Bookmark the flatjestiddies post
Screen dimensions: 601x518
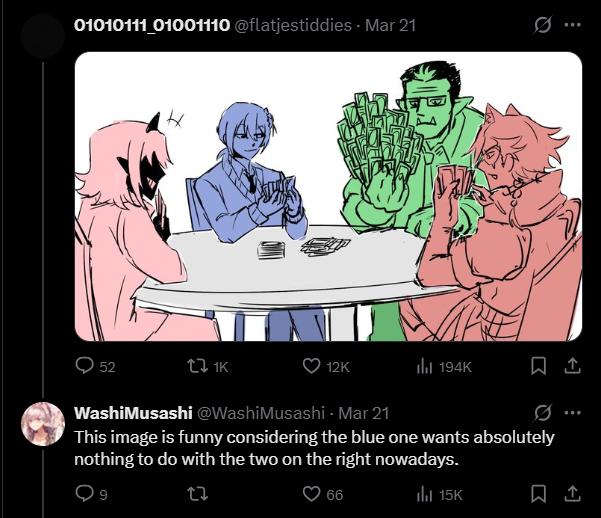tap(539, 366)
